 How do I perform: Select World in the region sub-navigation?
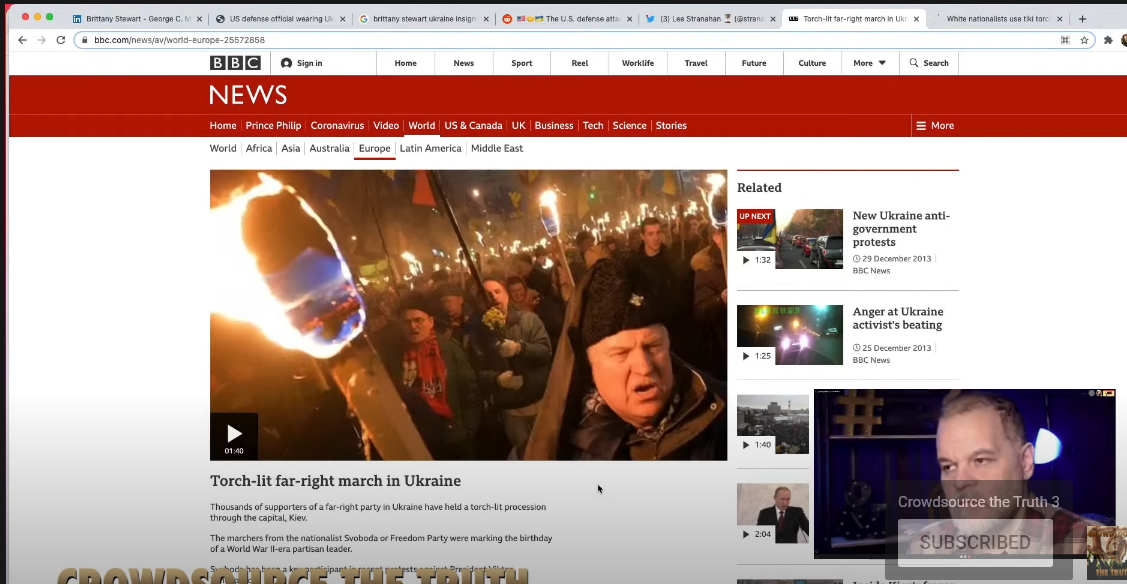coord(223,149)
